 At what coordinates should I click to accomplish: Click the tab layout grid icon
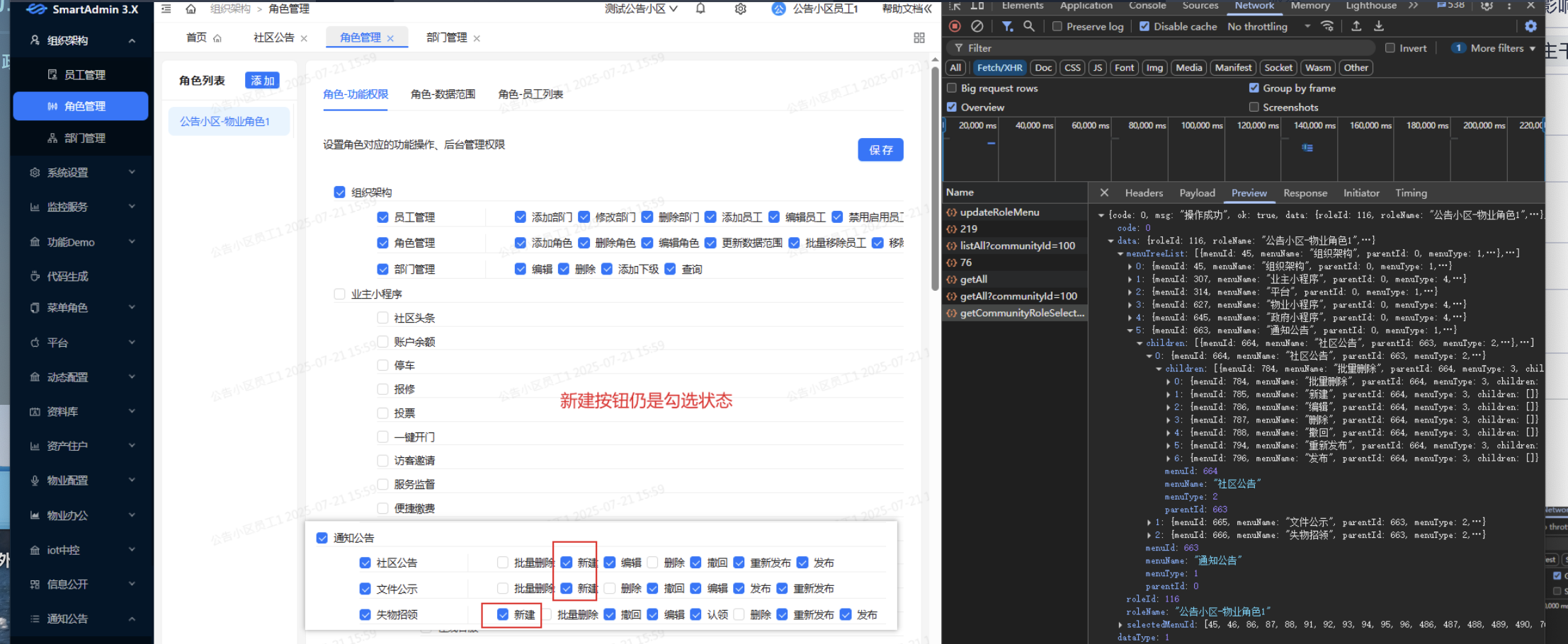pos(919,38)
